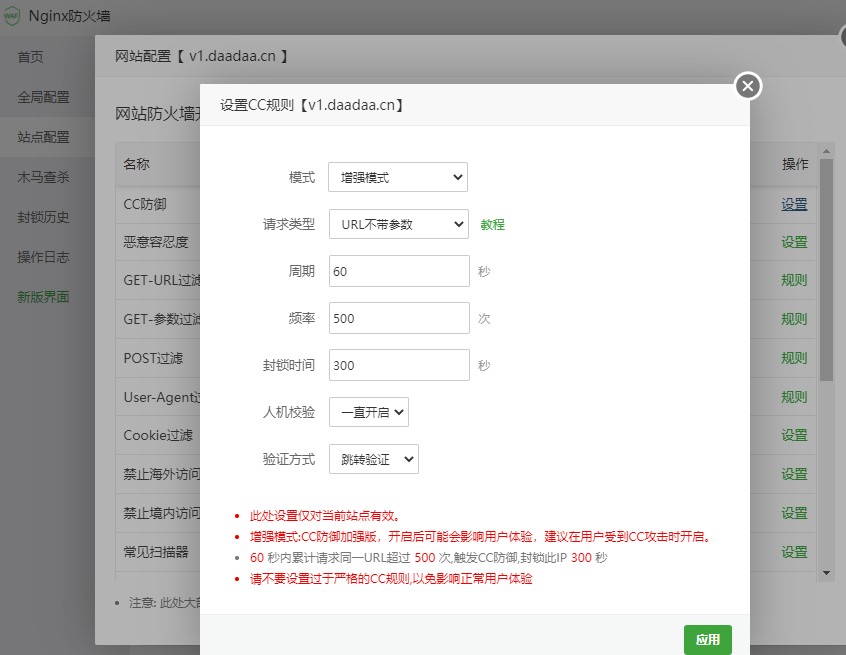Click the 名称 column header
This screenshot has width=846, height=655.
pyautogui.click(x=137, y=164)
